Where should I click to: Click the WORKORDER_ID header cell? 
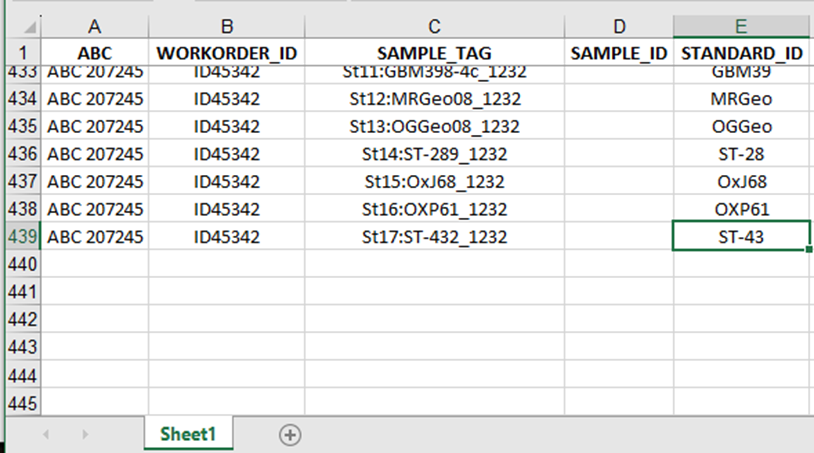pos(226,52)
